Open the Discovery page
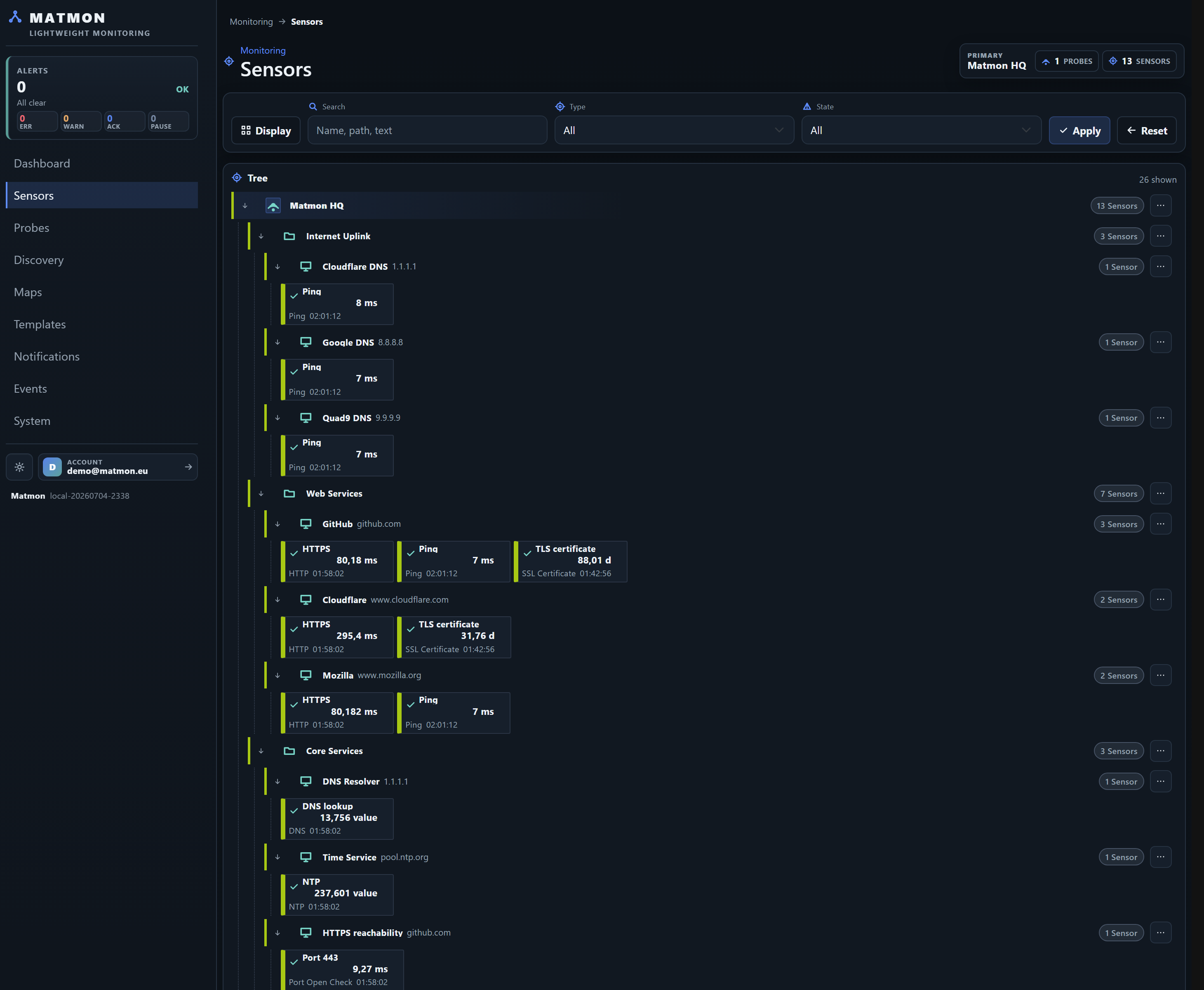Viewport: 1204px width, 990px height. (x=101, y=260)
